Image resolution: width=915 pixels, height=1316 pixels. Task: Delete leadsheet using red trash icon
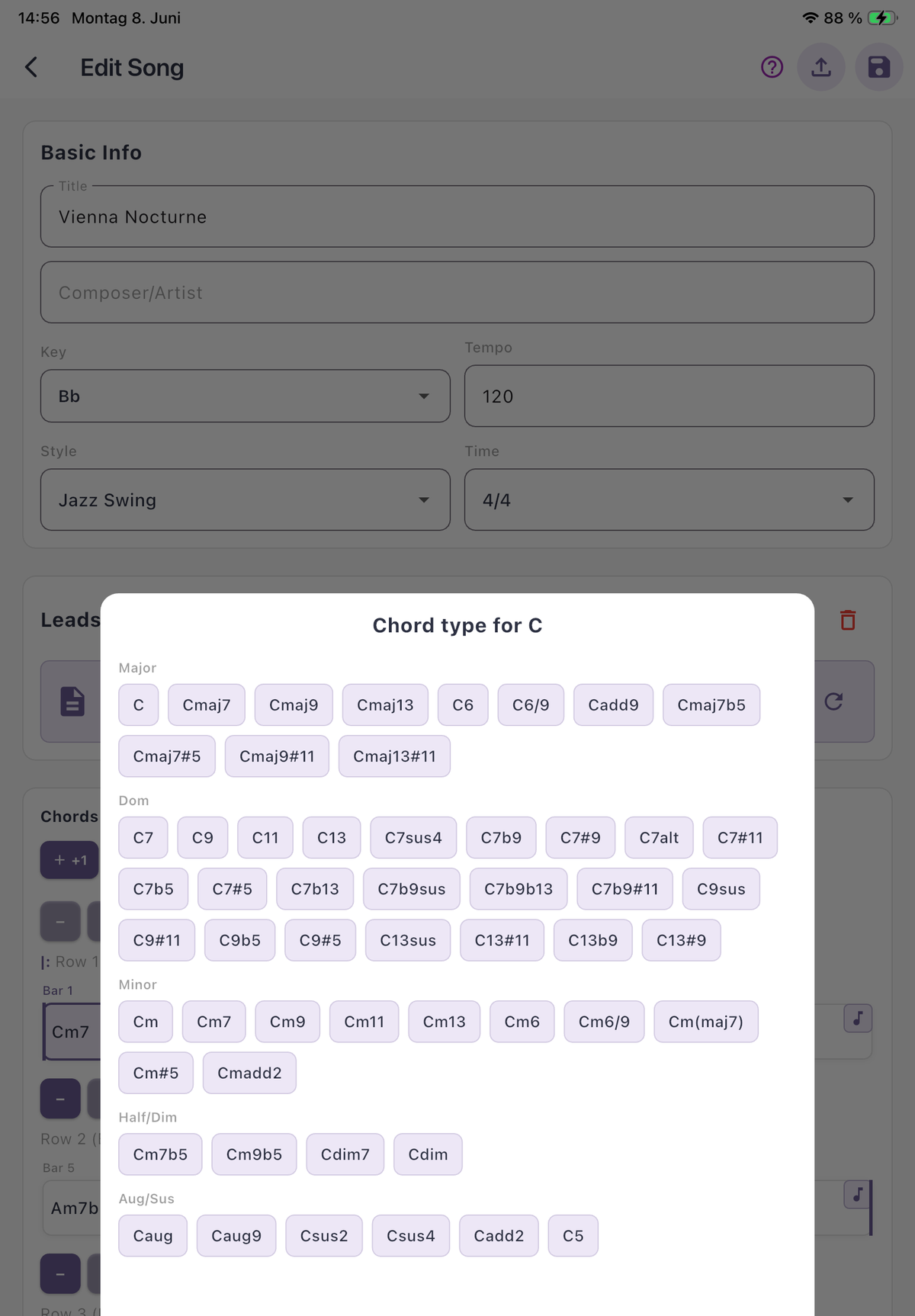[x=848, y=620]
